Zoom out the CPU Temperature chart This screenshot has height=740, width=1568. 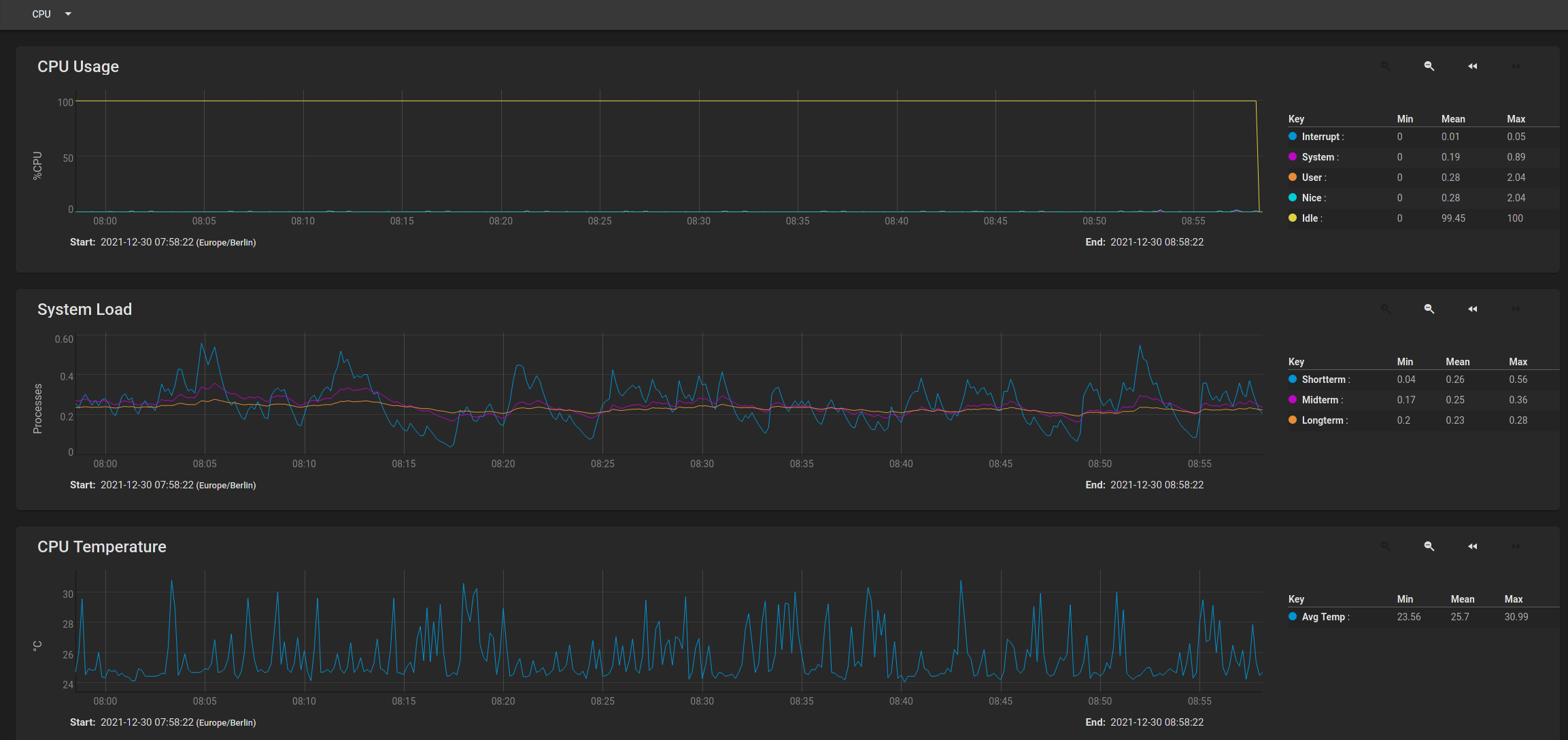coord(1429,546)
